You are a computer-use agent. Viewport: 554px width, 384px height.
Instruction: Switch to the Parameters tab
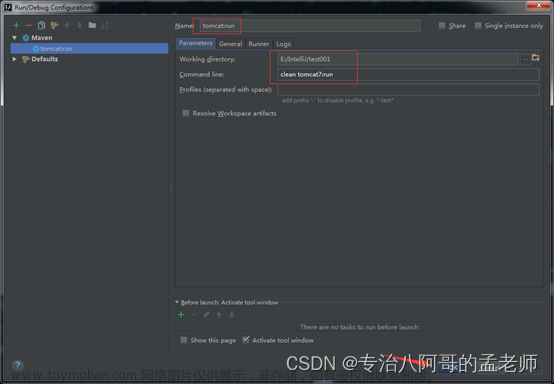click(x=195, y=43)
